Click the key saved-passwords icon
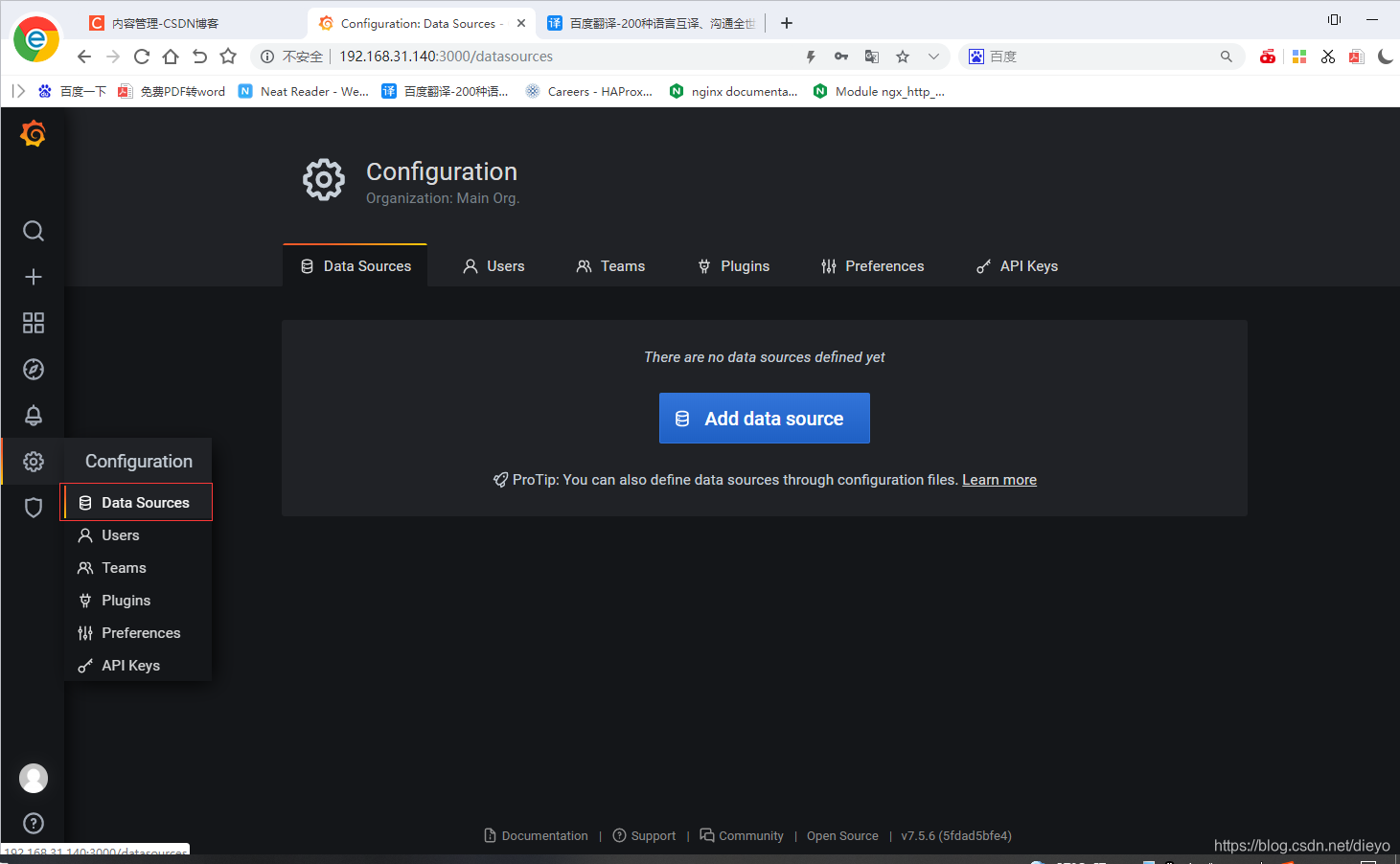 pyautogui.click(x=841, y=57)
